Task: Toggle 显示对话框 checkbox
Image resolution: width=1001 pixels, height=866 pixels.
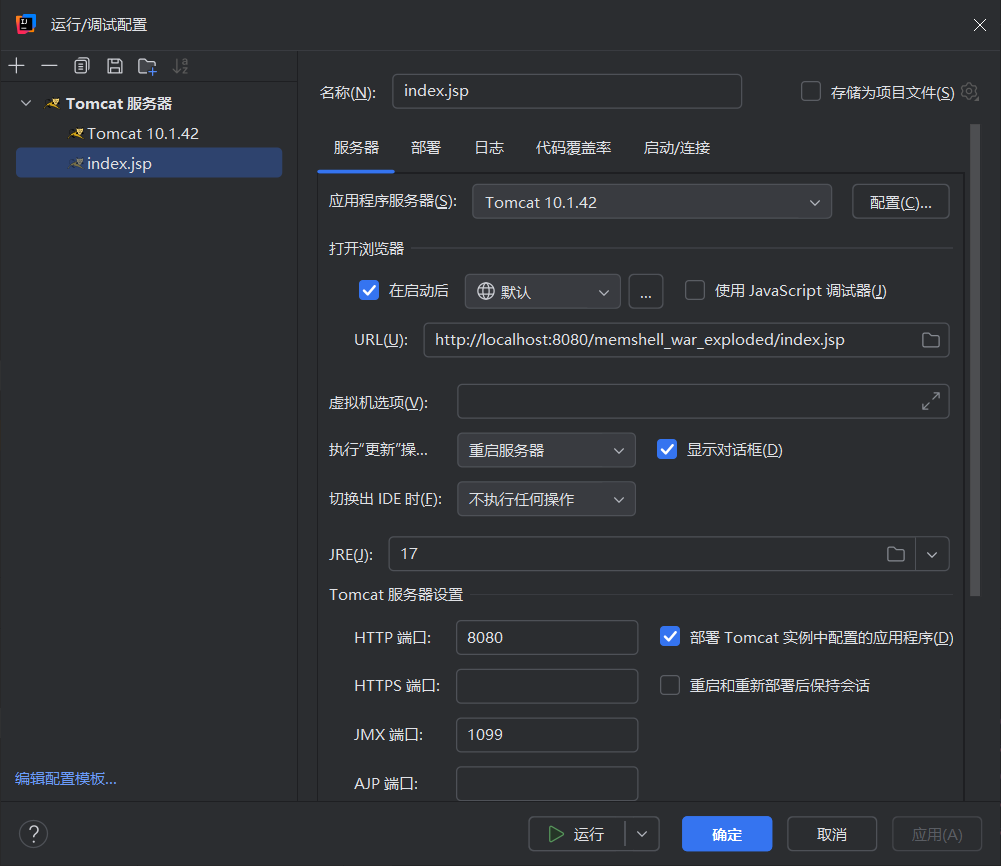Action: (667, 450)
